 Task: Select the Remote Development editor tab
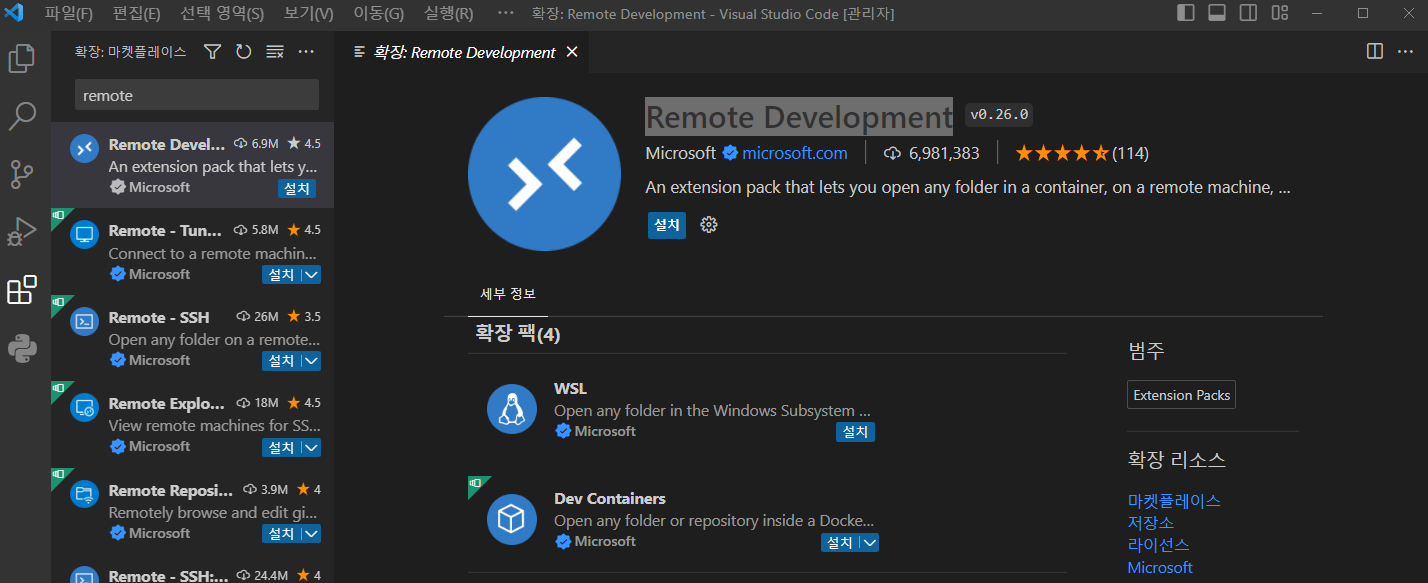coord(464,52)
